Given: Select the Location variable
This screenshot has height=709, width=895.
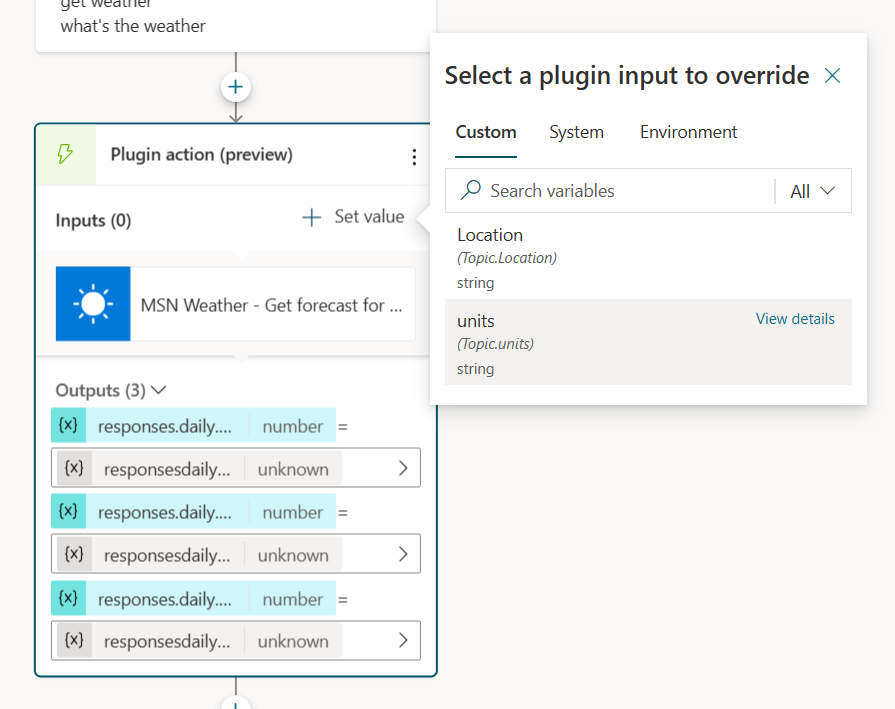Looking at the screenshot, I should [x=648, y=257].
